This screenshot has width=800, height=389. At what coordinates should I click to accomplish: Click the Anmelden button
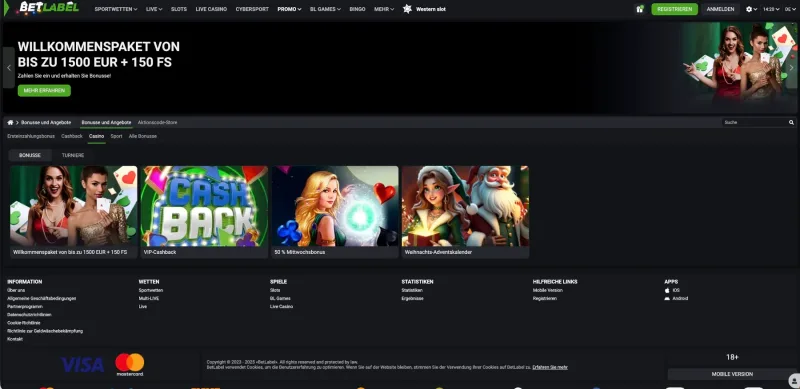(720, 9)
